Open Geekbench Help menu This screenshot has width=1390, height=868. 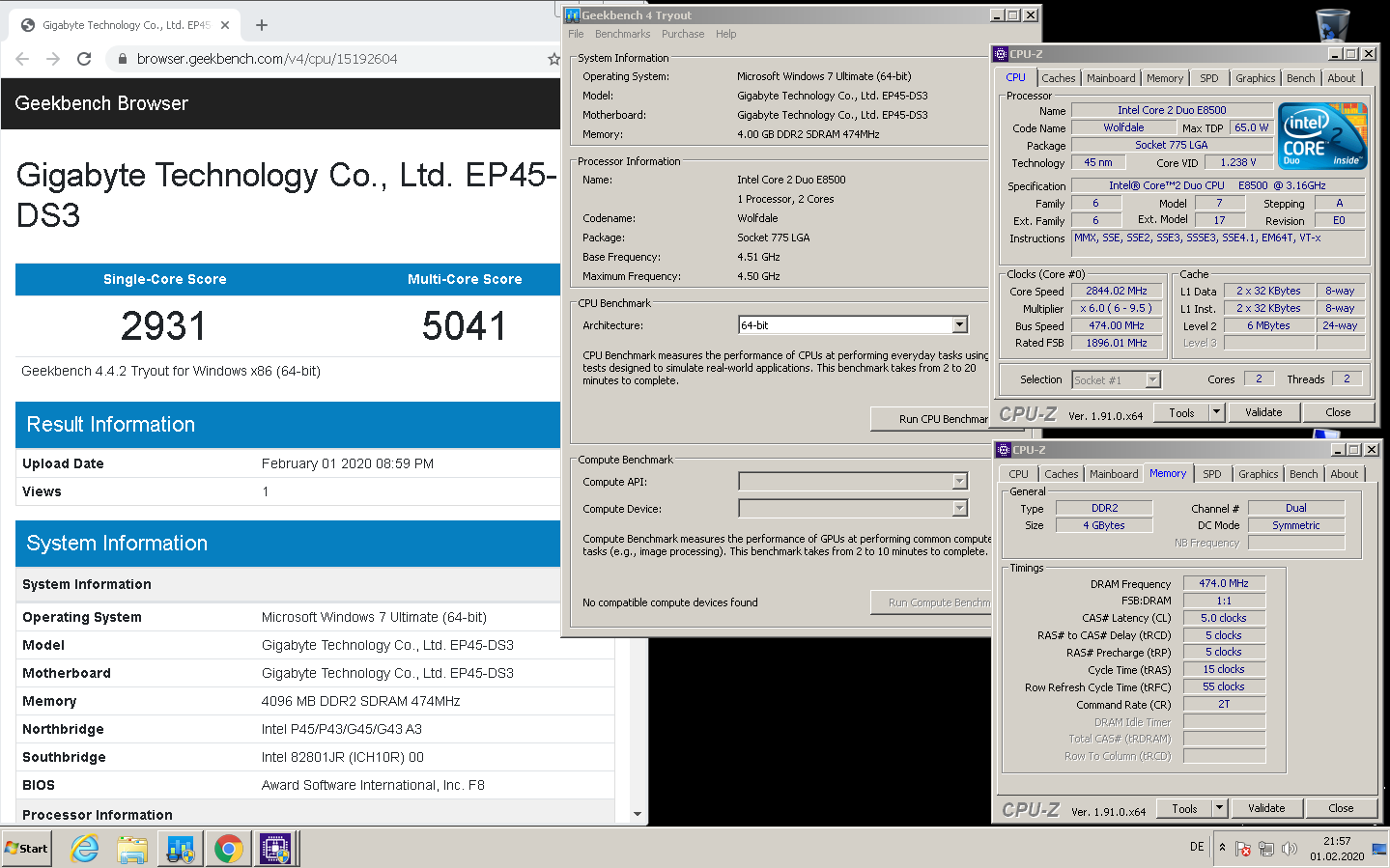point(725,34)
